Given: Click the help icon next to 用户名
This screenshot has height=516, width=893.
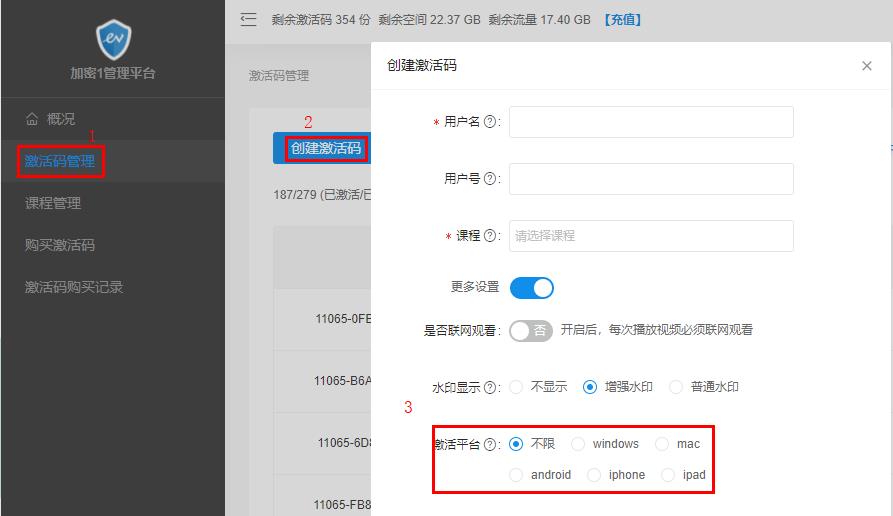Looking at the screenshot, I should point(490,122).
